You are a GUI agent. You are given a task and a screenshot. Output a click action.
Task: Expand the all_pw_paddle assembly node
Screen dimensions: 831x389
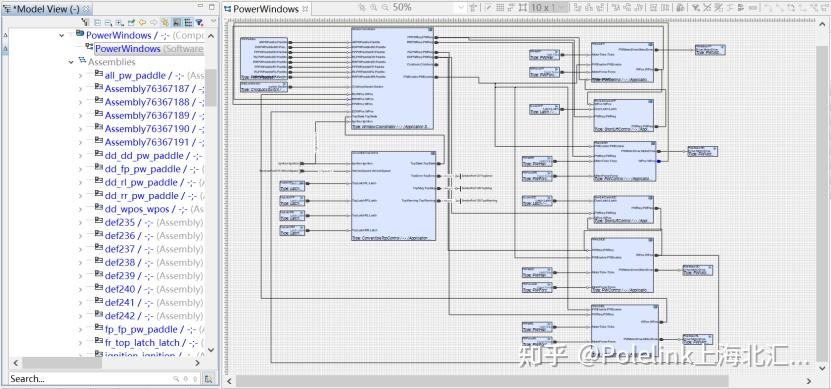(x=81, y=75)
